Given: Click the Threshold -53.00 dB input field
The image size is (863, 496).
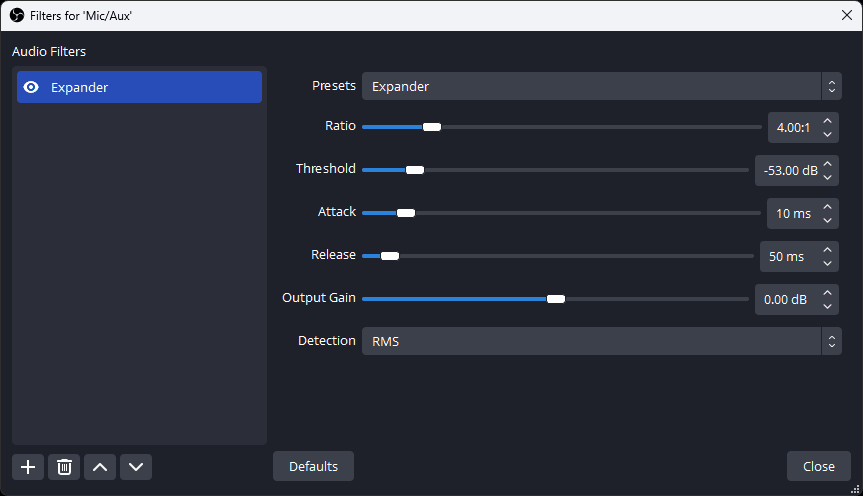Looking at the screenshot, I should point(788,171).
